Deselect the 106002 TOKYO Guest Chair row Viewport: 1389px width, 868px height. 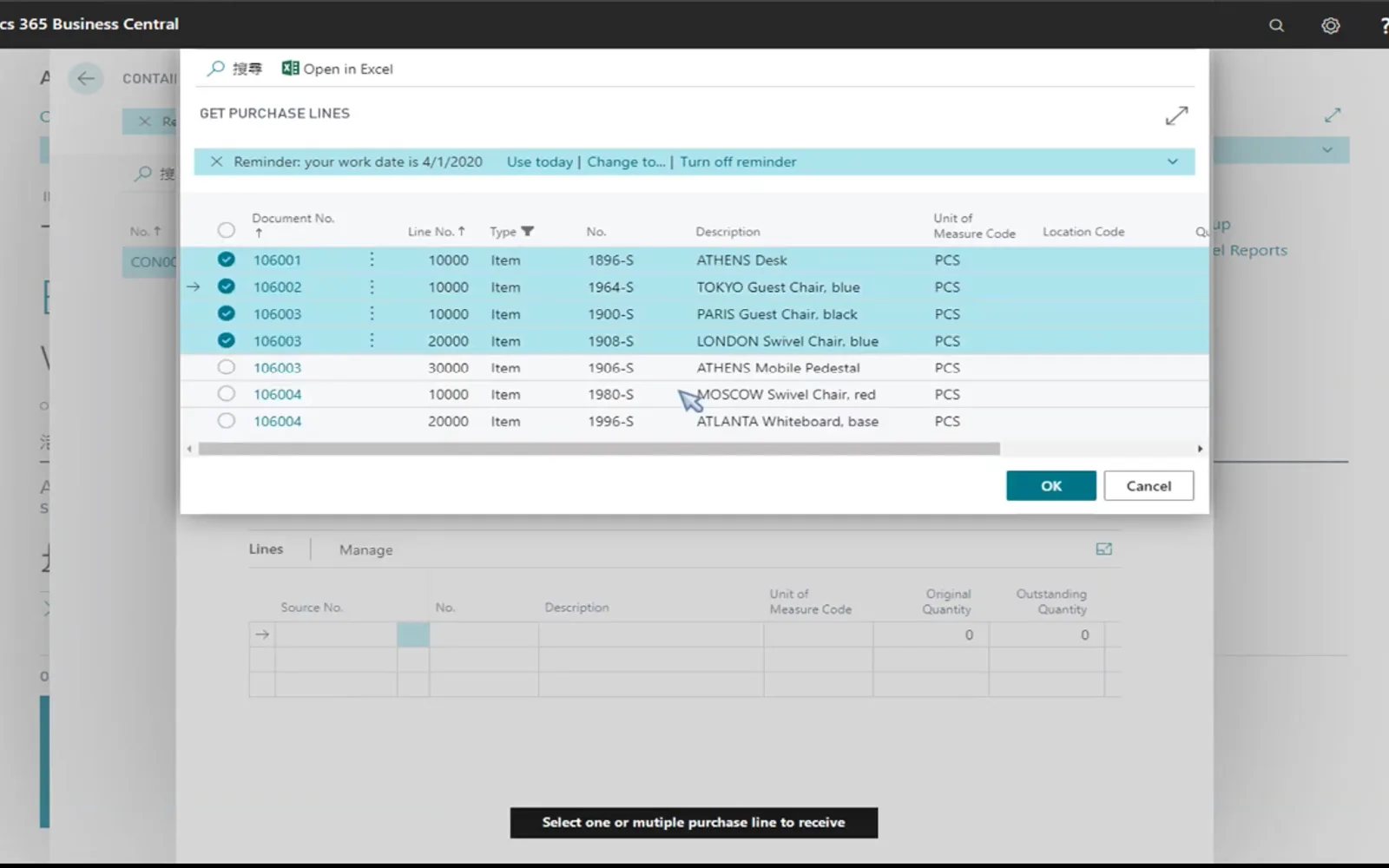pos(226,286)
